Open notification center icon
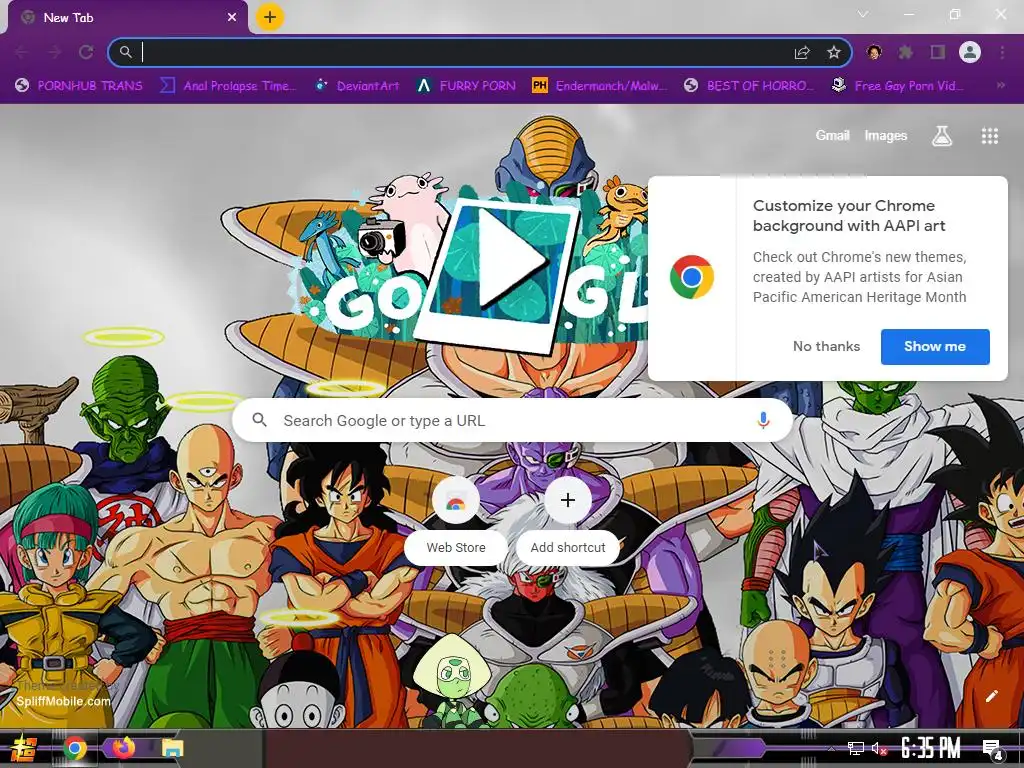Screen dimensions: 1024x768 (993, 749)
